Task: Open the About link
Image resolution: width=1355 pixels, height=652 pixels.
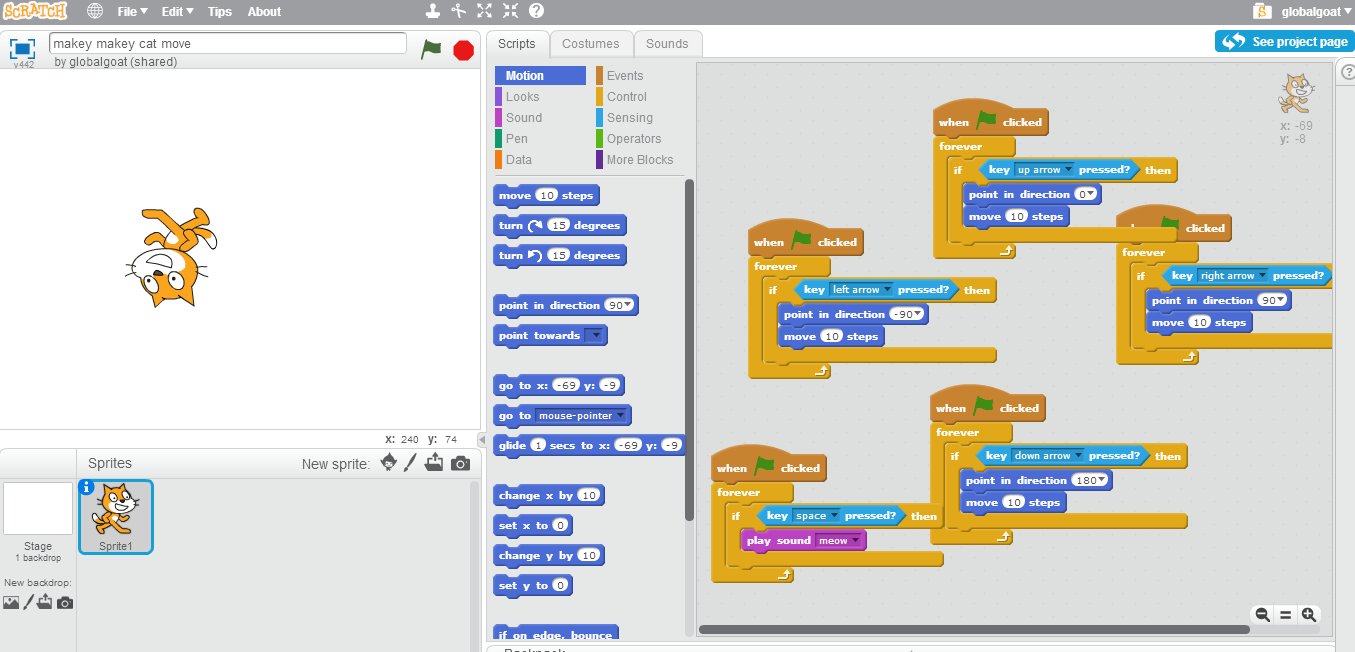Action: click(x=264, y=12)
